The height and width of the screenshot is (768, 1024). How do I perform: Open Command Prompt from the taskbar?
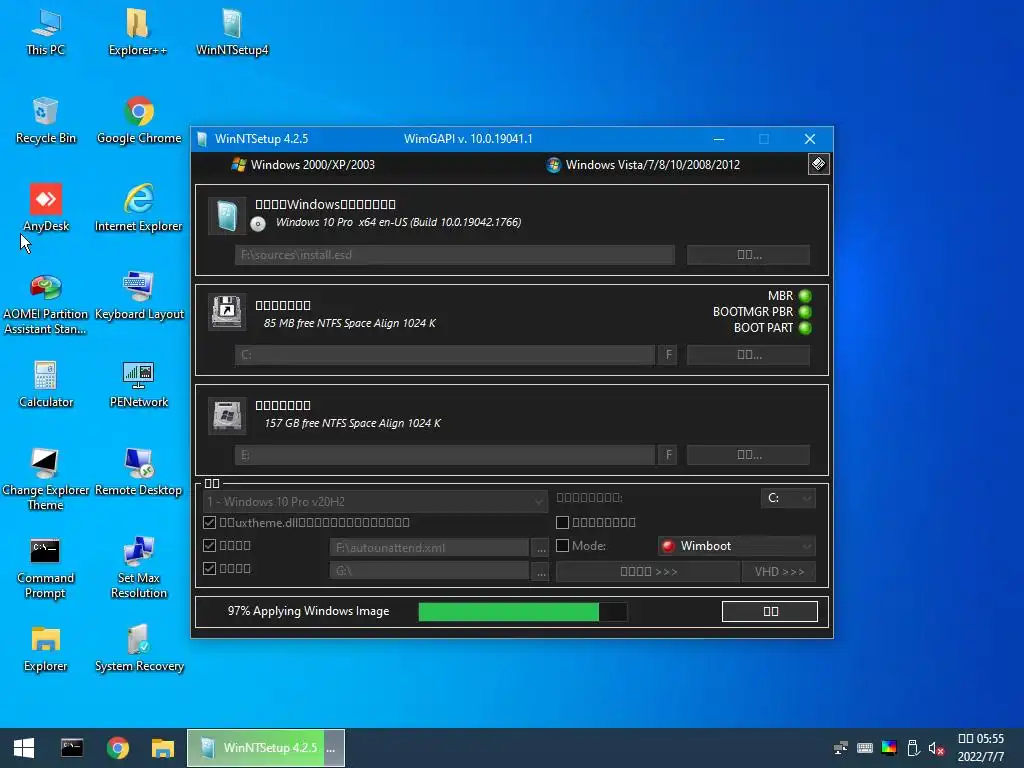72,748
